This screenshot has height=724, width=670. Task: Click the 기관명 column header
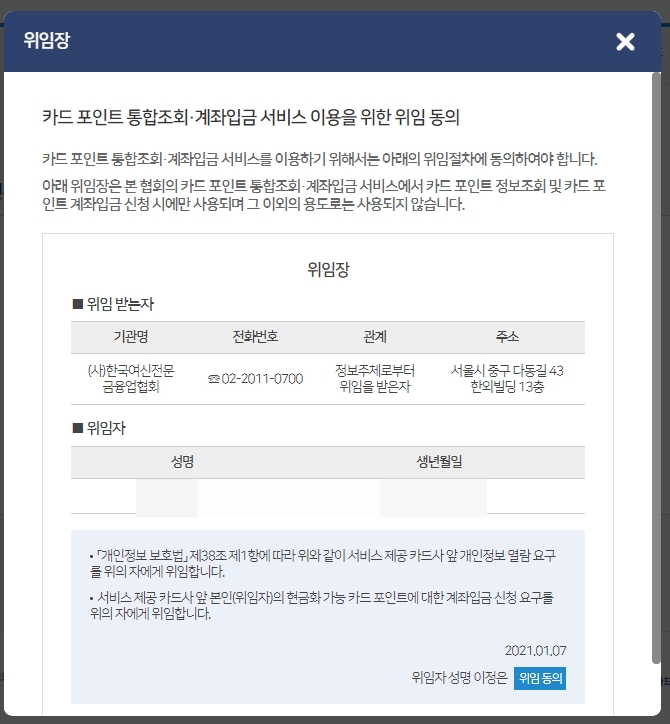131,337
